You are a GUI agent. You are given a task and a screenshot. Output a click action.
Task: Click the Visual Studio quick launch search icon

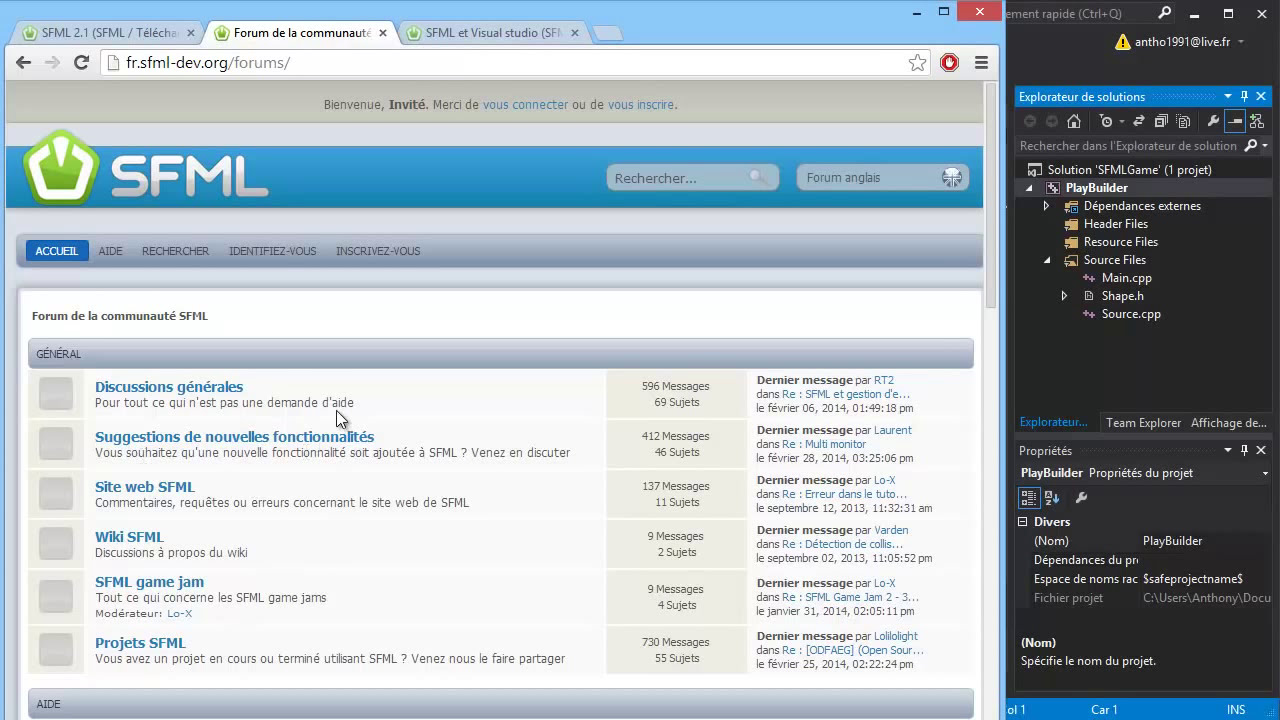click(x=1164, y=13)
